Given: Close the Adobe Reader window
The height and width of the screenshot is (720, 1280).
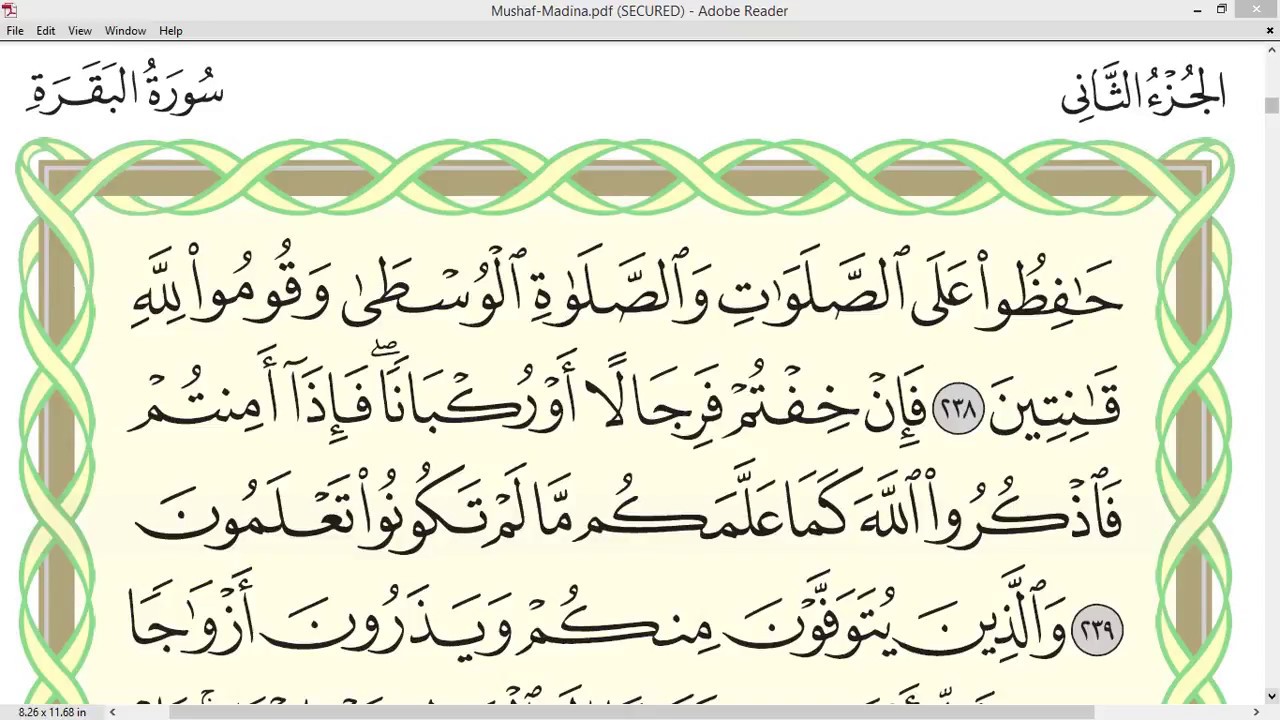Looking at the screenshot, I should [1256, 10].
